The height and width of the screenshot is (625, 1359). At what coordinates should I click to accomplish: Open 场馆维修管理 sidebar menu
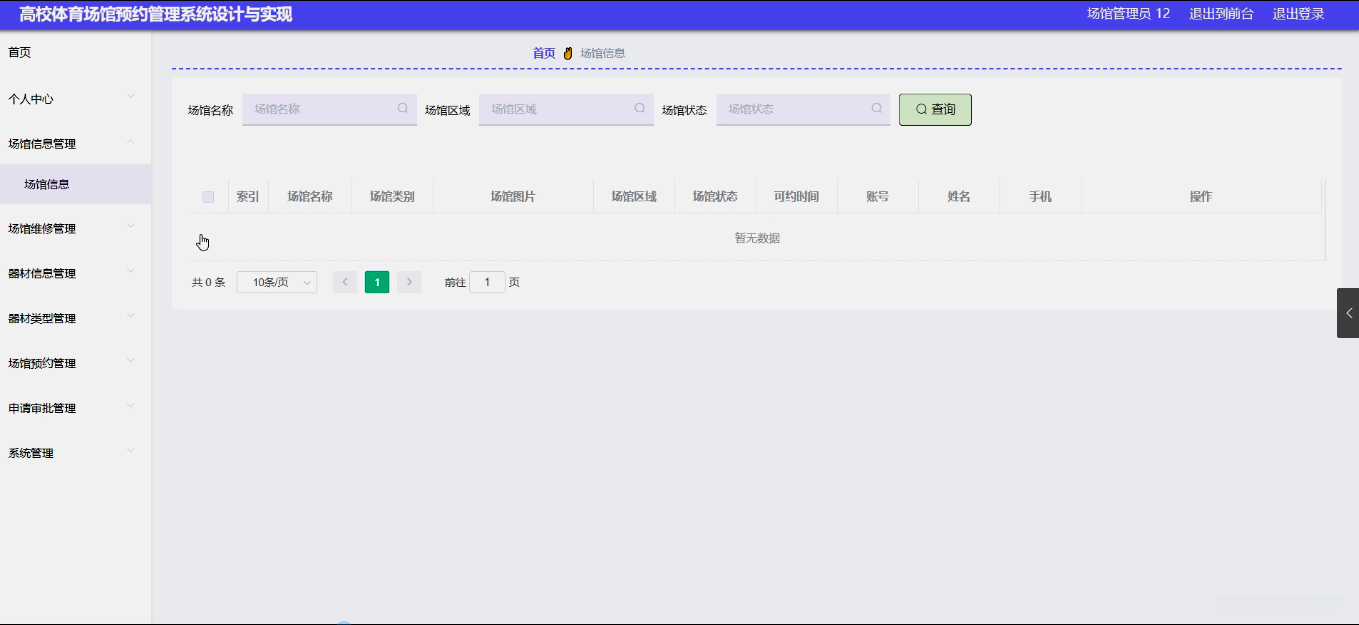pyautogui.click(x=75, y=228)
